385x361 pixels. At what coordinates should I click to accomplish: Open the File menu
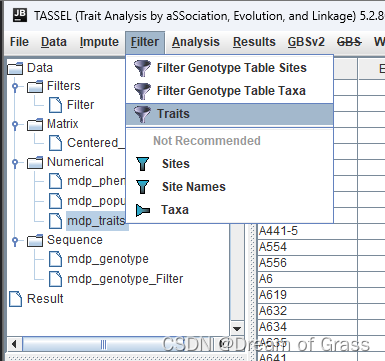click(19, 42)
